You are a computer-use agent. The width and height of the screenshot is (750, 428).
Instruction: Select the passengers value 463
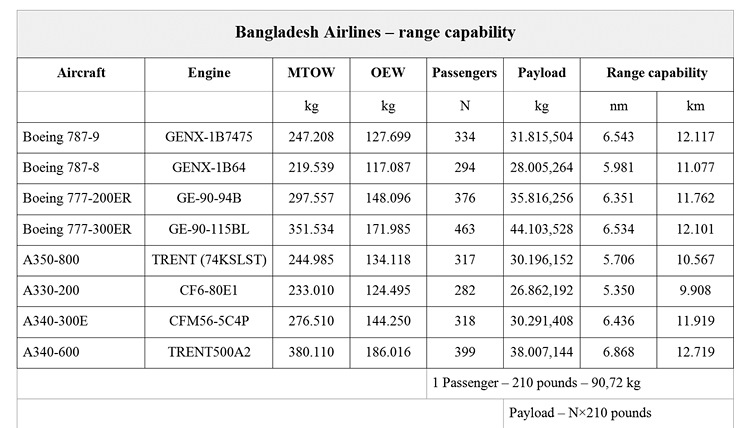click(464, 229)
